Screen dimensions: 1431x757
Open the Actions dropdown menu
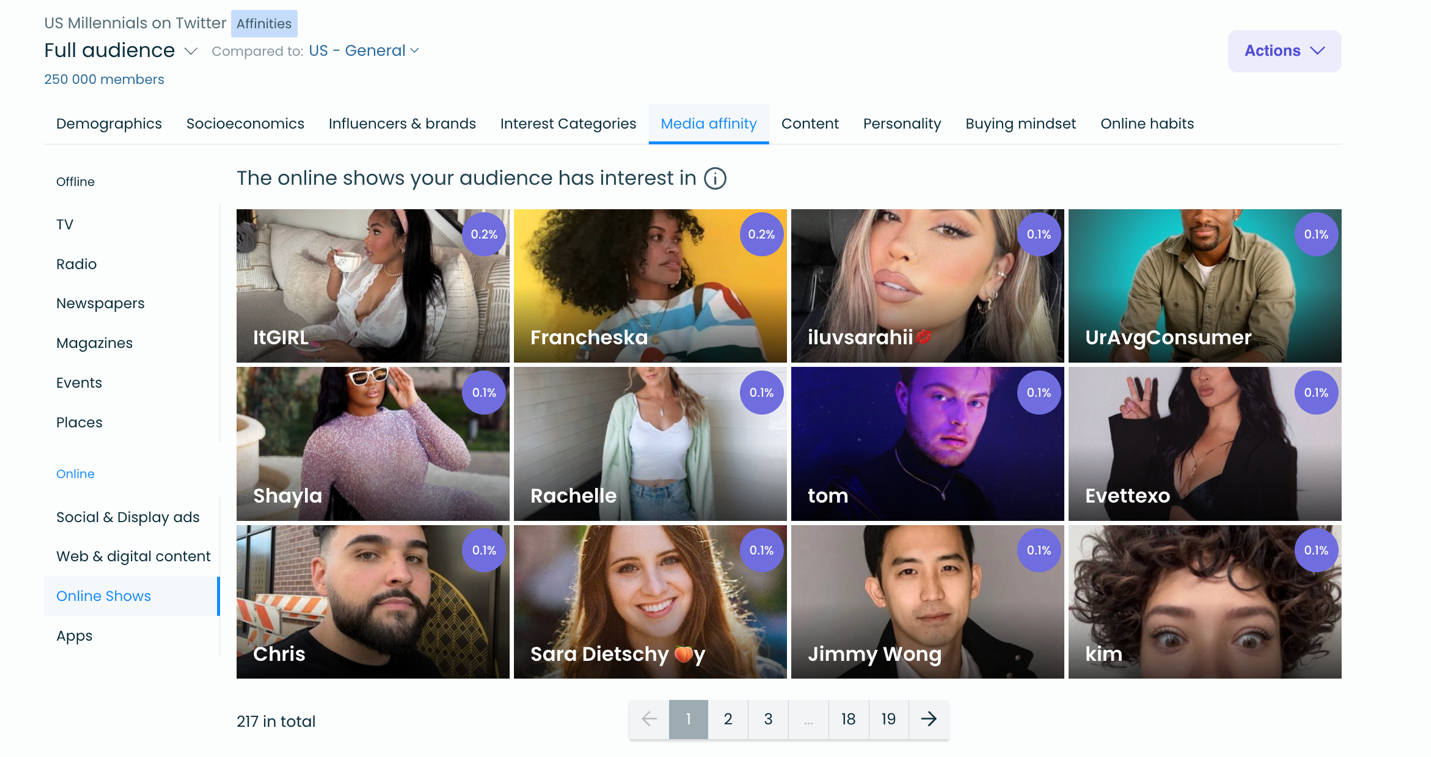(1284, 51)
